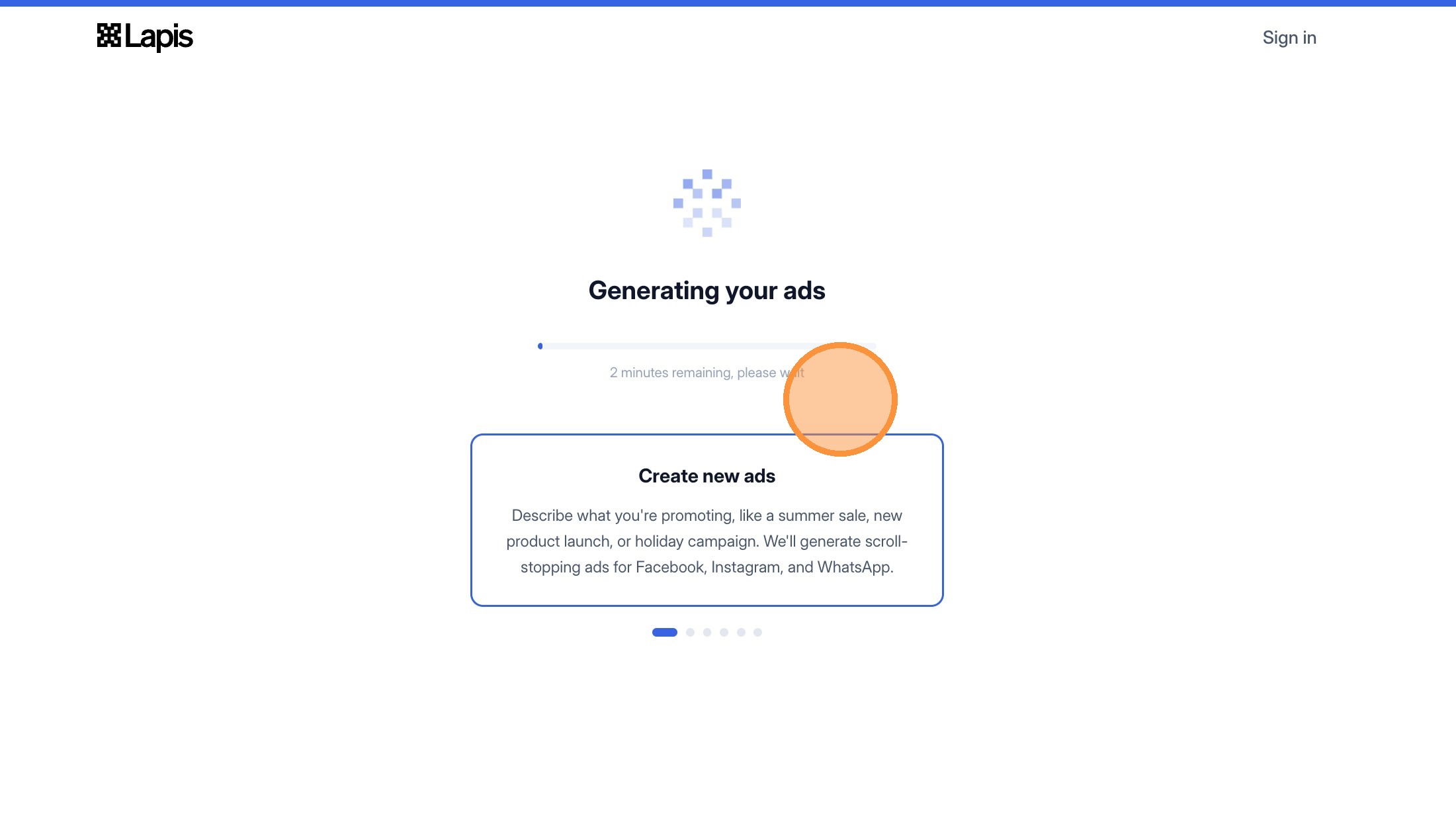Click the word "Facebook" in card description
Image resolution: width=1456 pixels, height=814 pixels.
pos(669,567)
